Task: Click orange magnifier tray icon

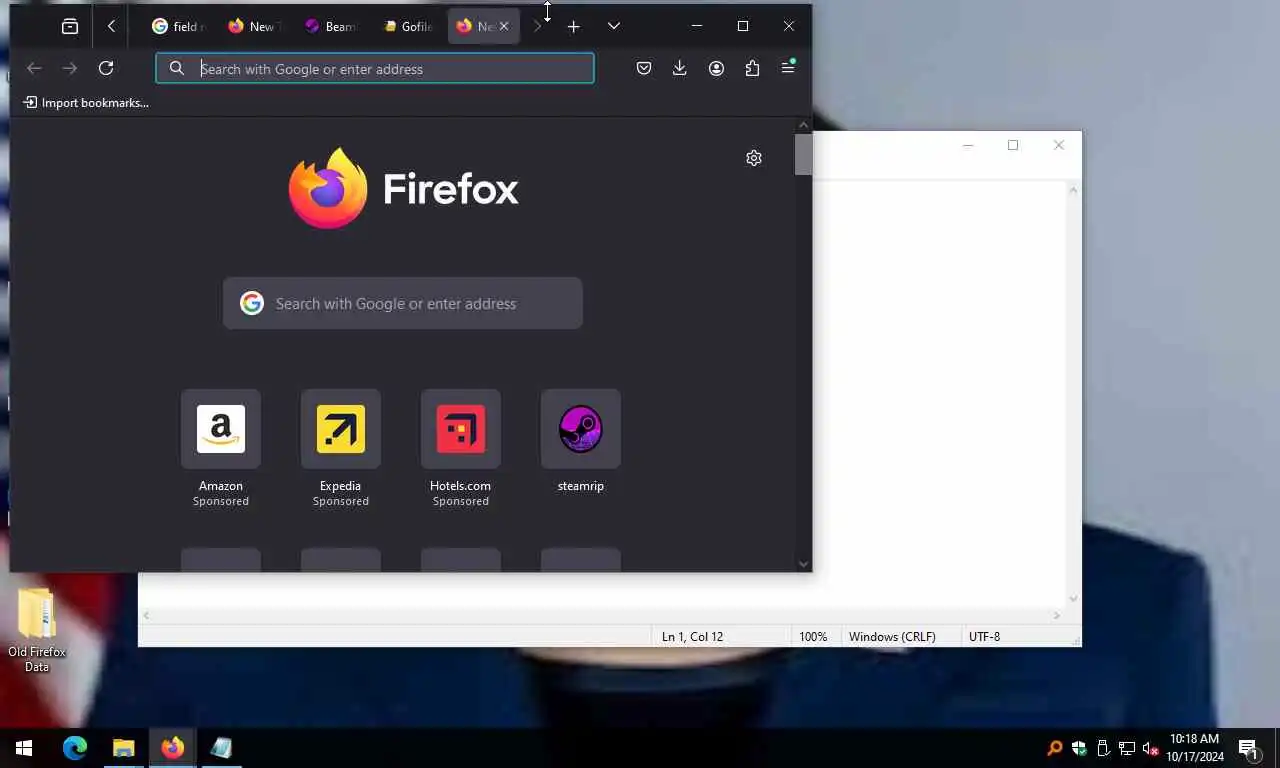Action: tap(1055, 748)
